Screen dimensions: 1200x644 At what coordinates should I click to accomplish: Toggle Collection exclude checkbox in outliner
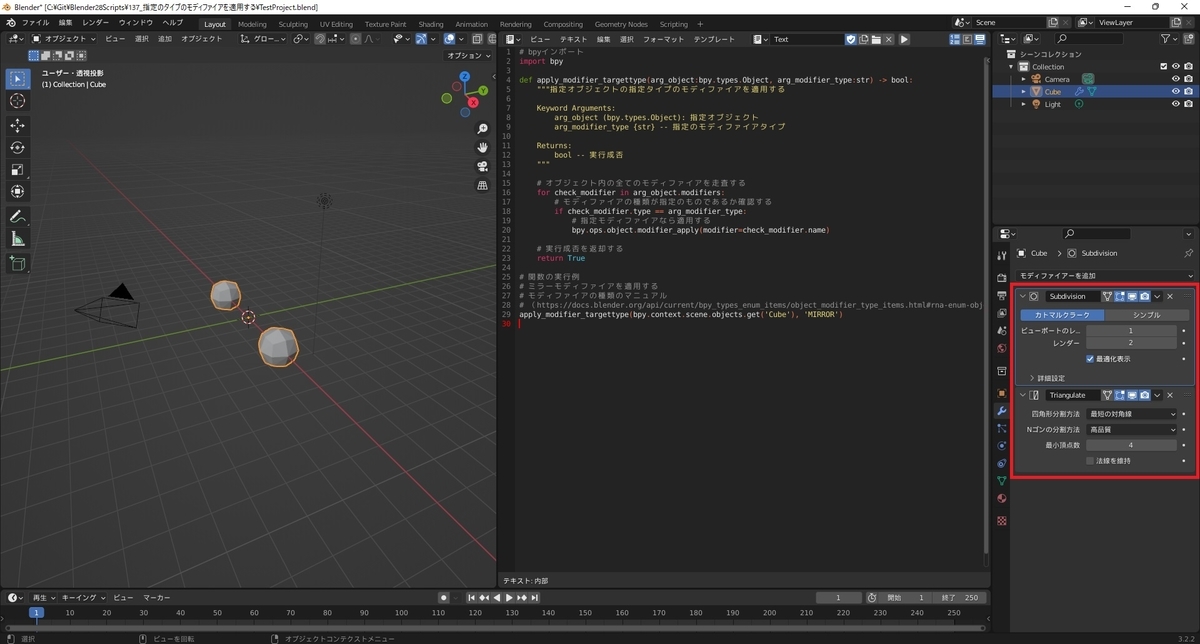click(1163, 66)
